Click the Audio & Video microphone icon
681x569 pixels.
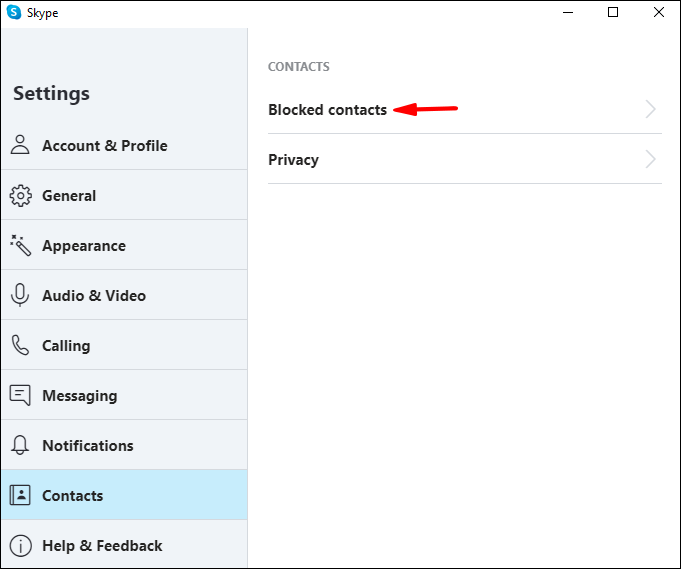pos(20,295)
